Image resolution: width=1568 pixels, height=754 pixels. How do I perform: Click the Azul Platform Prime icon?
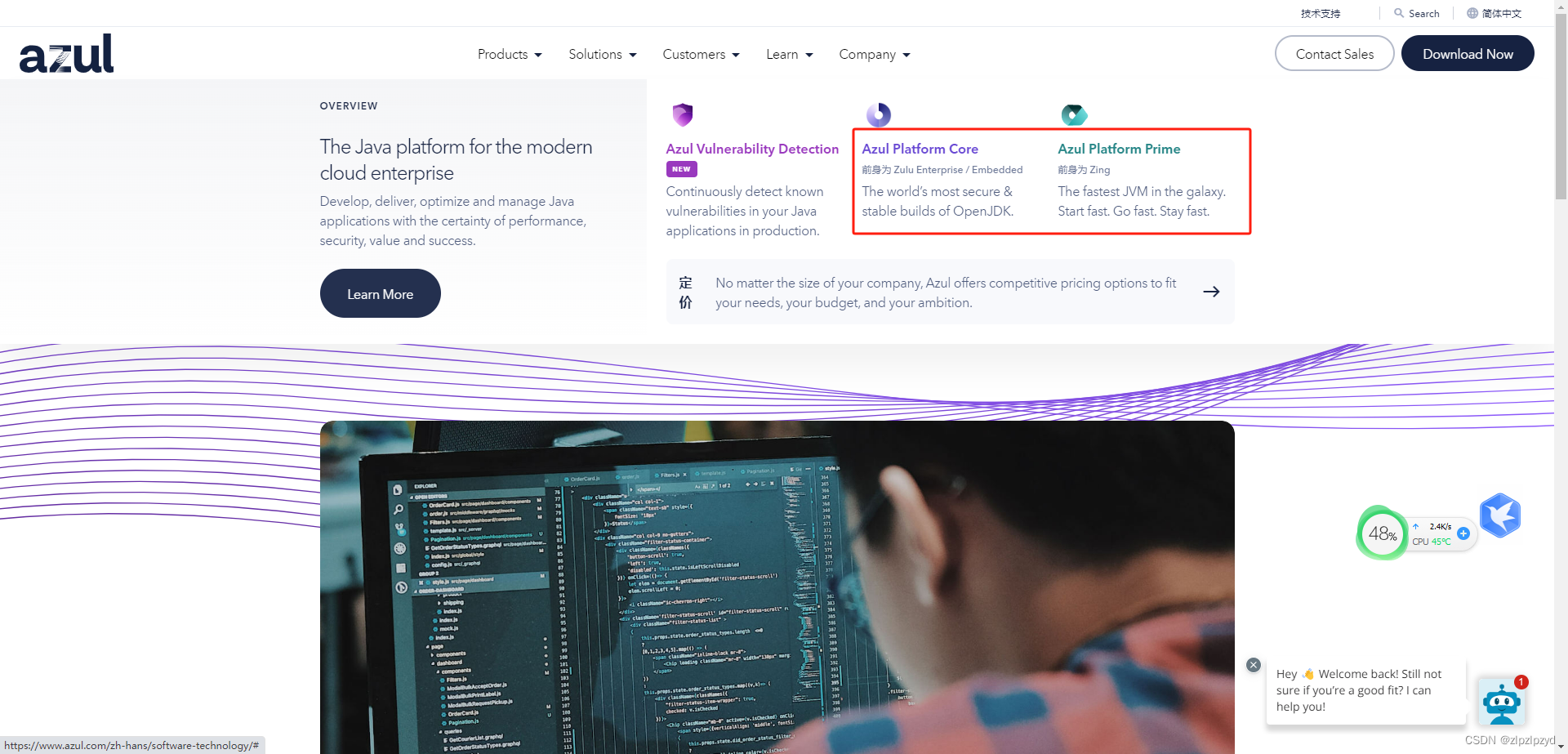1074,114
